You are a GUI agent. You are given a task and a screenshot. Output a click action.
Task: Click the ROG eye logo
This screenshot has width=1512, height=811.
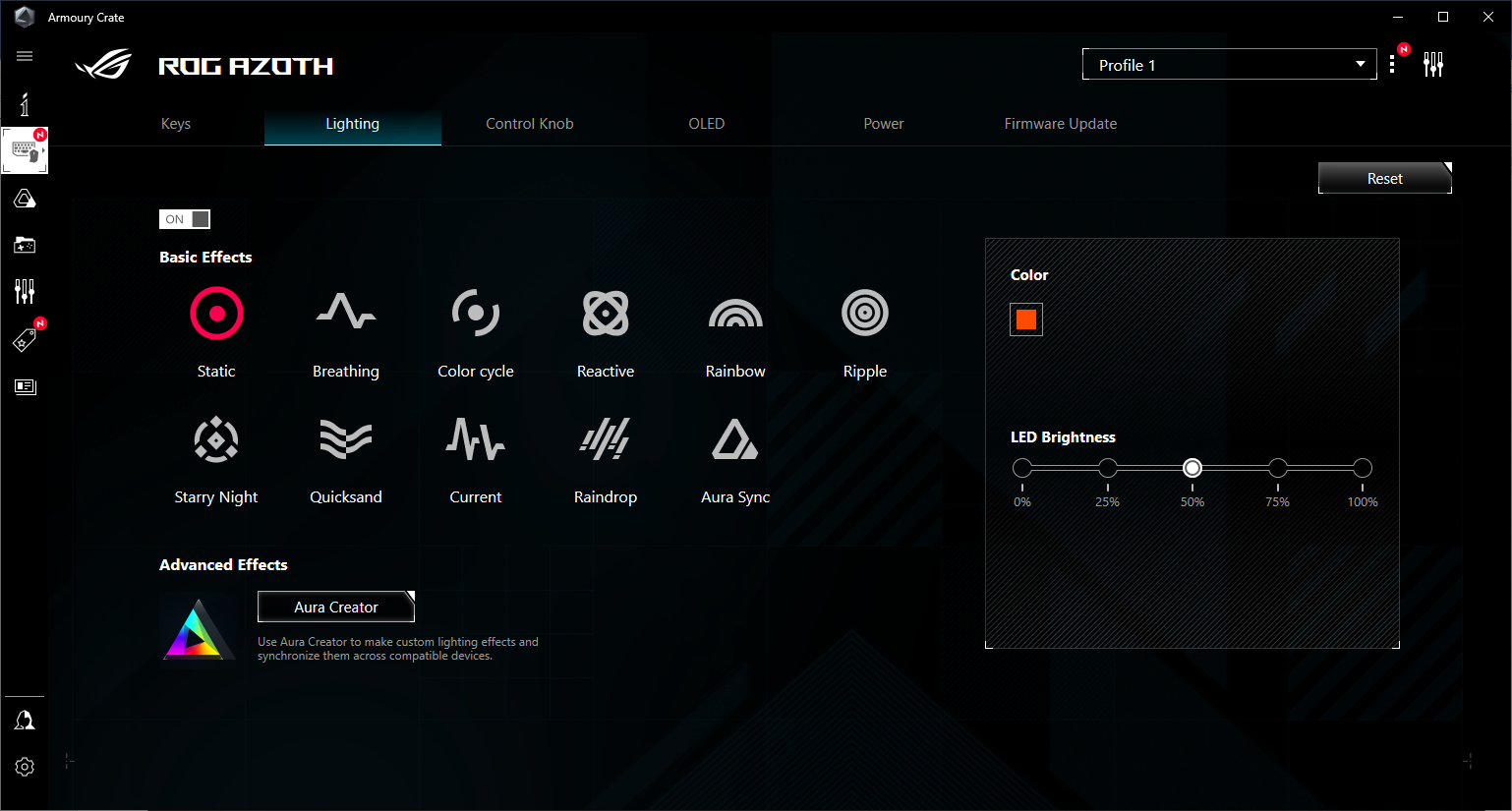[x=103, y=65]
